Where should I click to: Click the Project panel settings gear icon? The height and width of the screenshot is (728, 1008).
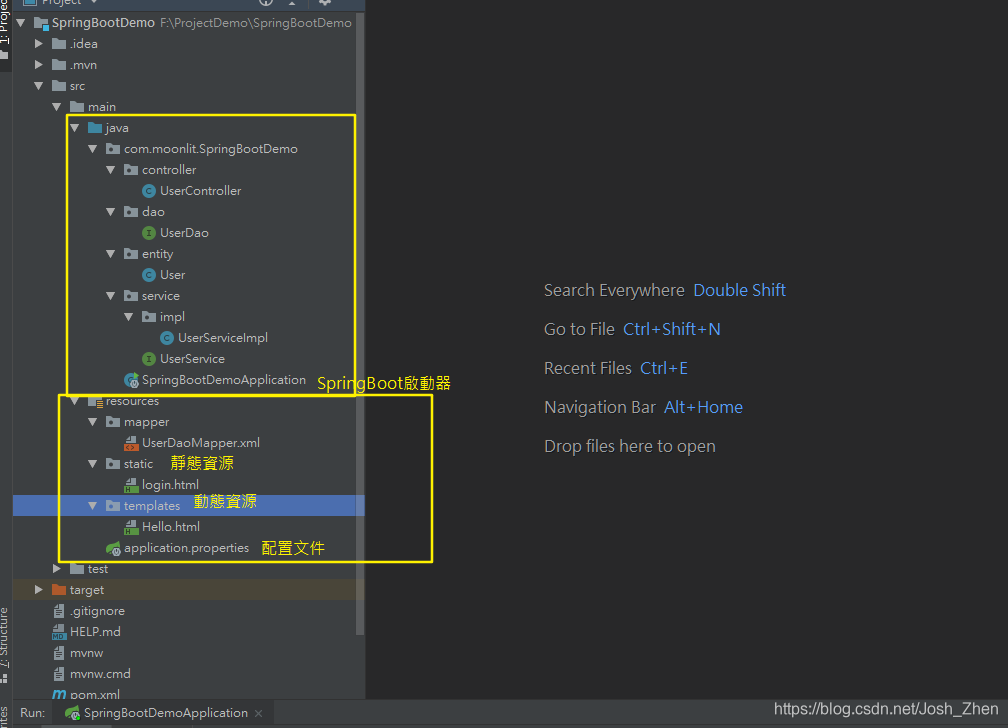325,3
